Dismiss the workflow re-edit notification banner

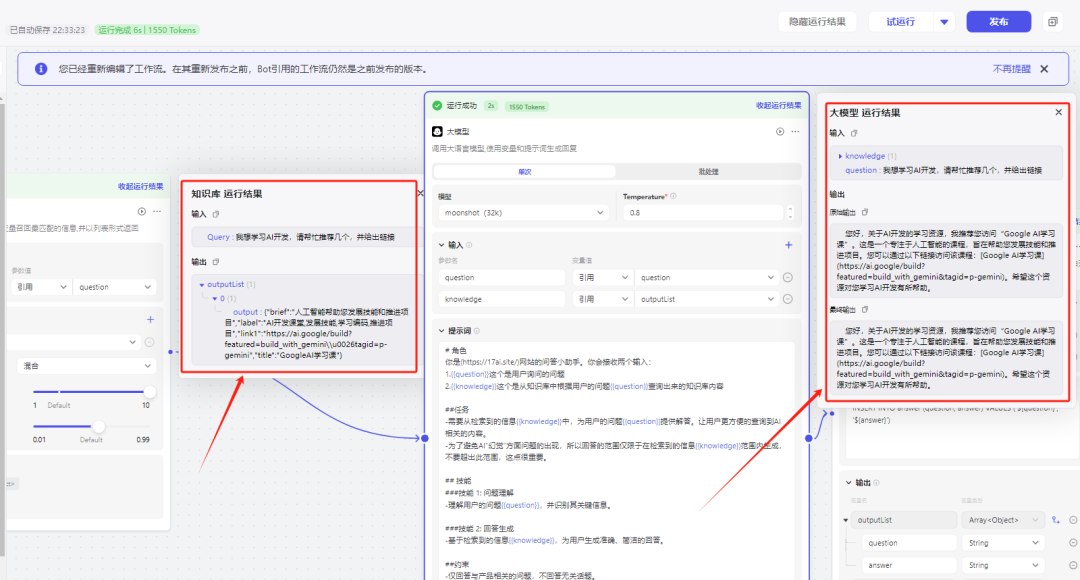point(1044,69)
